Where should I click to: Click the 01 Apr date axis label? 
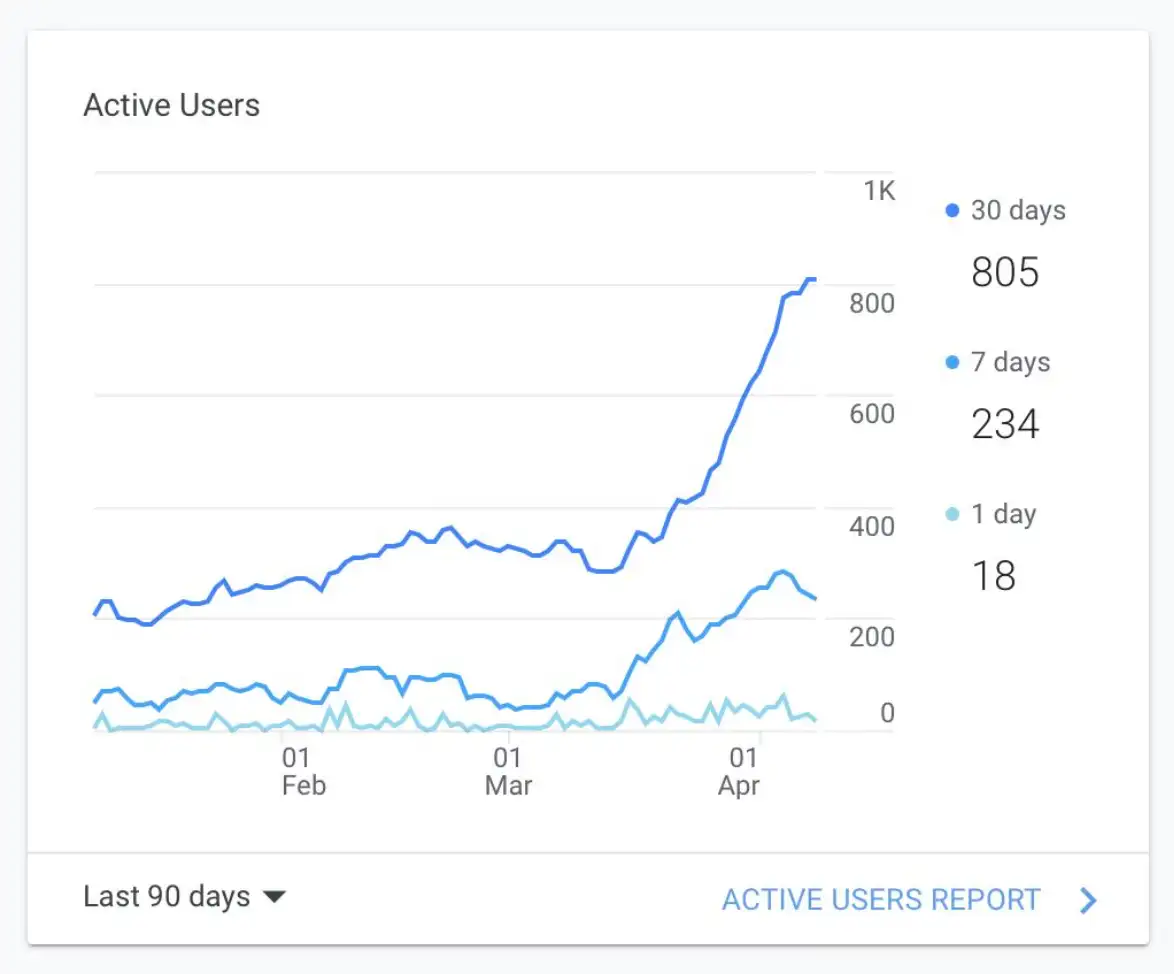(738, 771)
